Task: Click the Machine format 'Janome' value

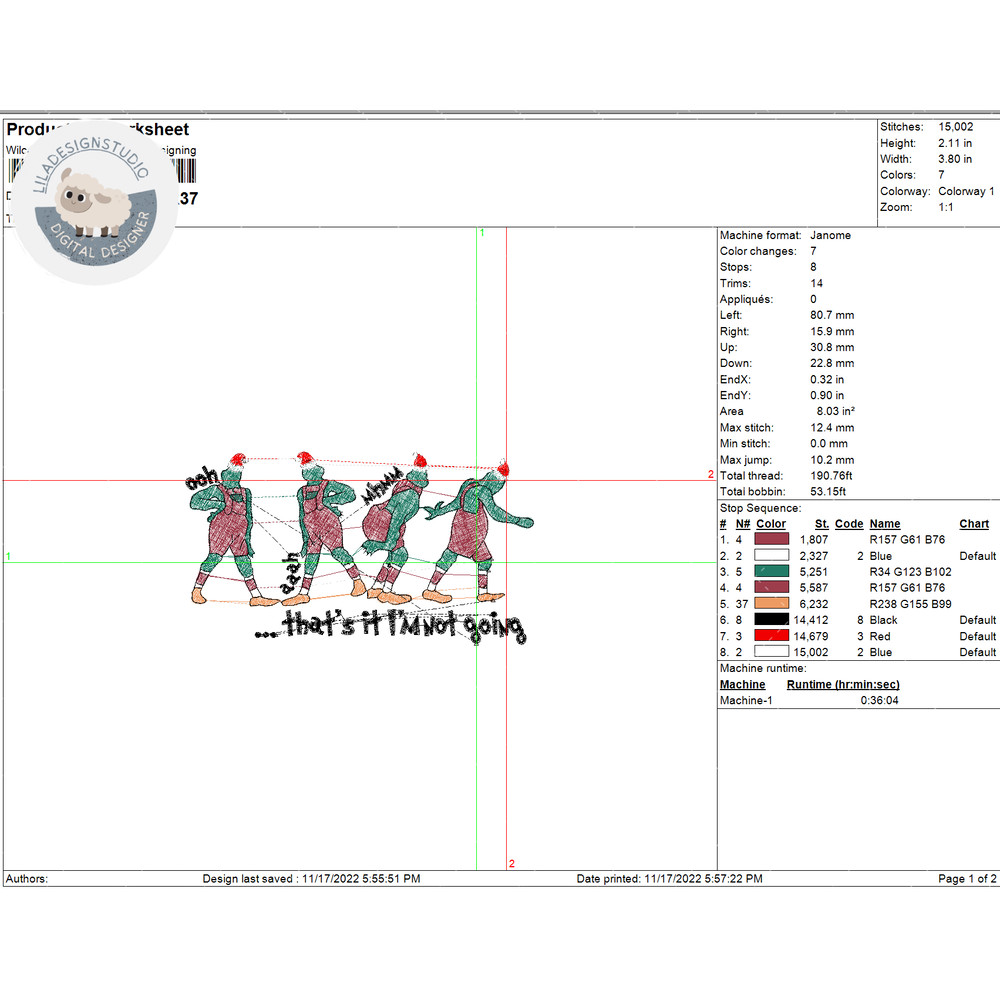Action: coord(831,235)
